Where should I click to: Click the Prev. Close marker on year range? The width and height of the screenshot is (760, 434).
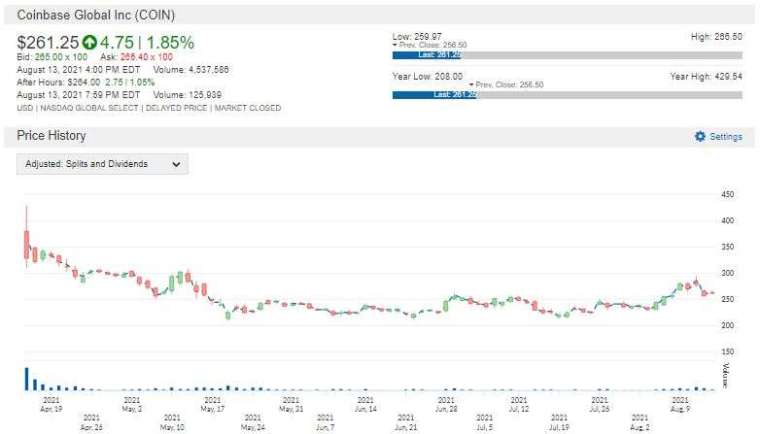click(x=506, y=85)
